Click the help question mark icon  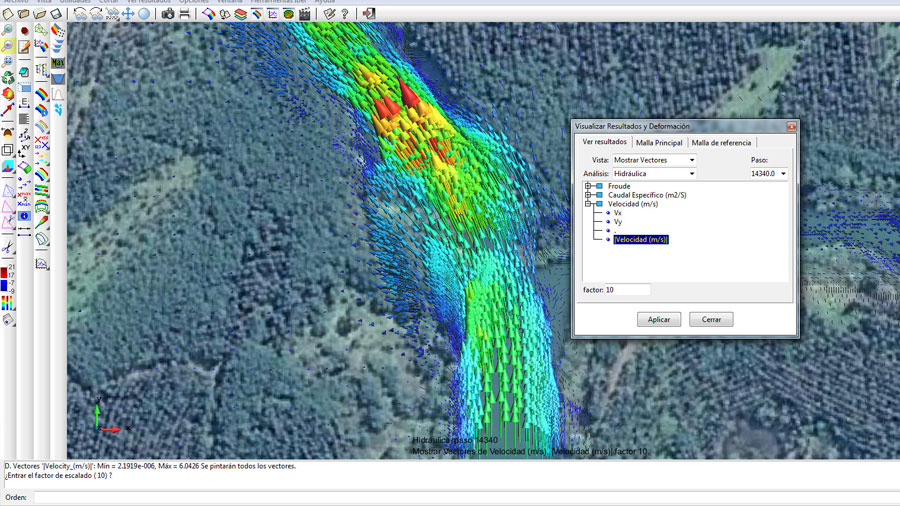(345, 14)
